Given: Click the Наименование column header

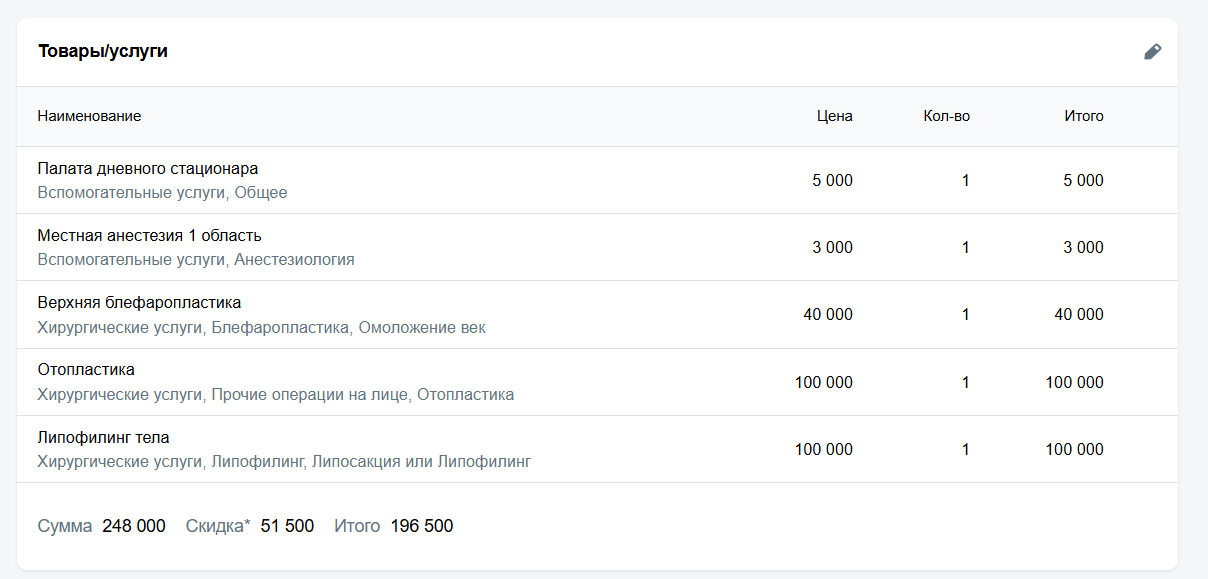Looking at the screenshot, I should coord(89,116).
